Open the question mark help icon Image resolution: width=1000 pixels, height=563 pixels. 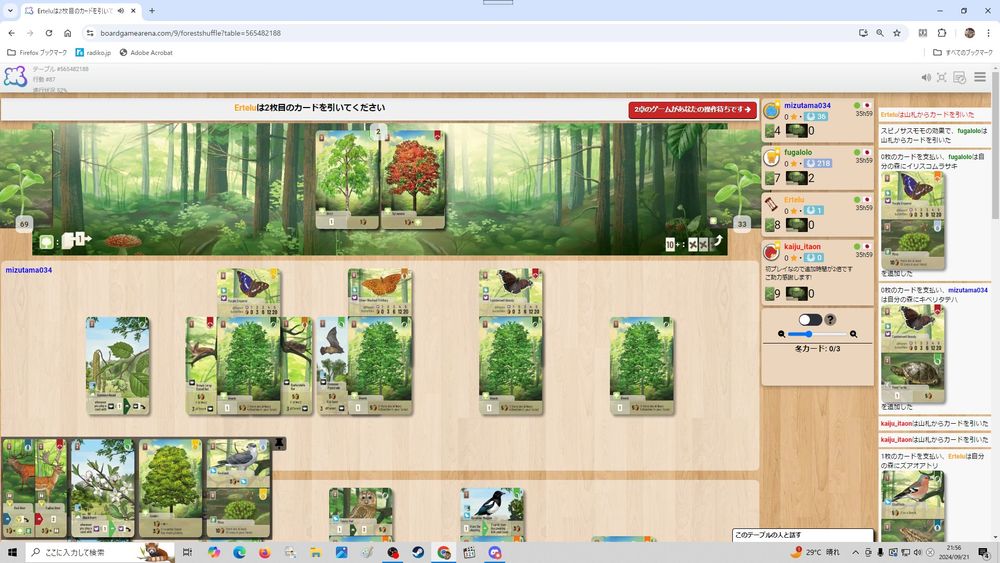coord(830,319)
